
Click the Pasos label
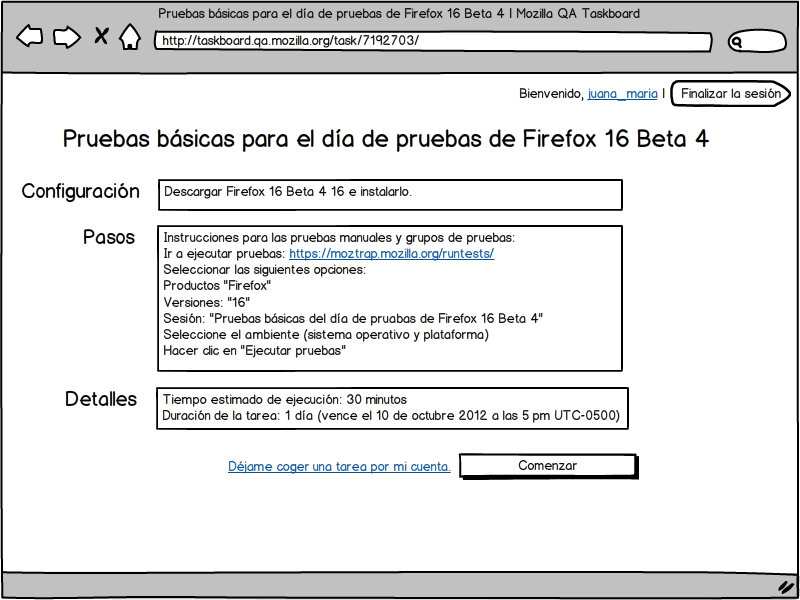pos(109,237)
